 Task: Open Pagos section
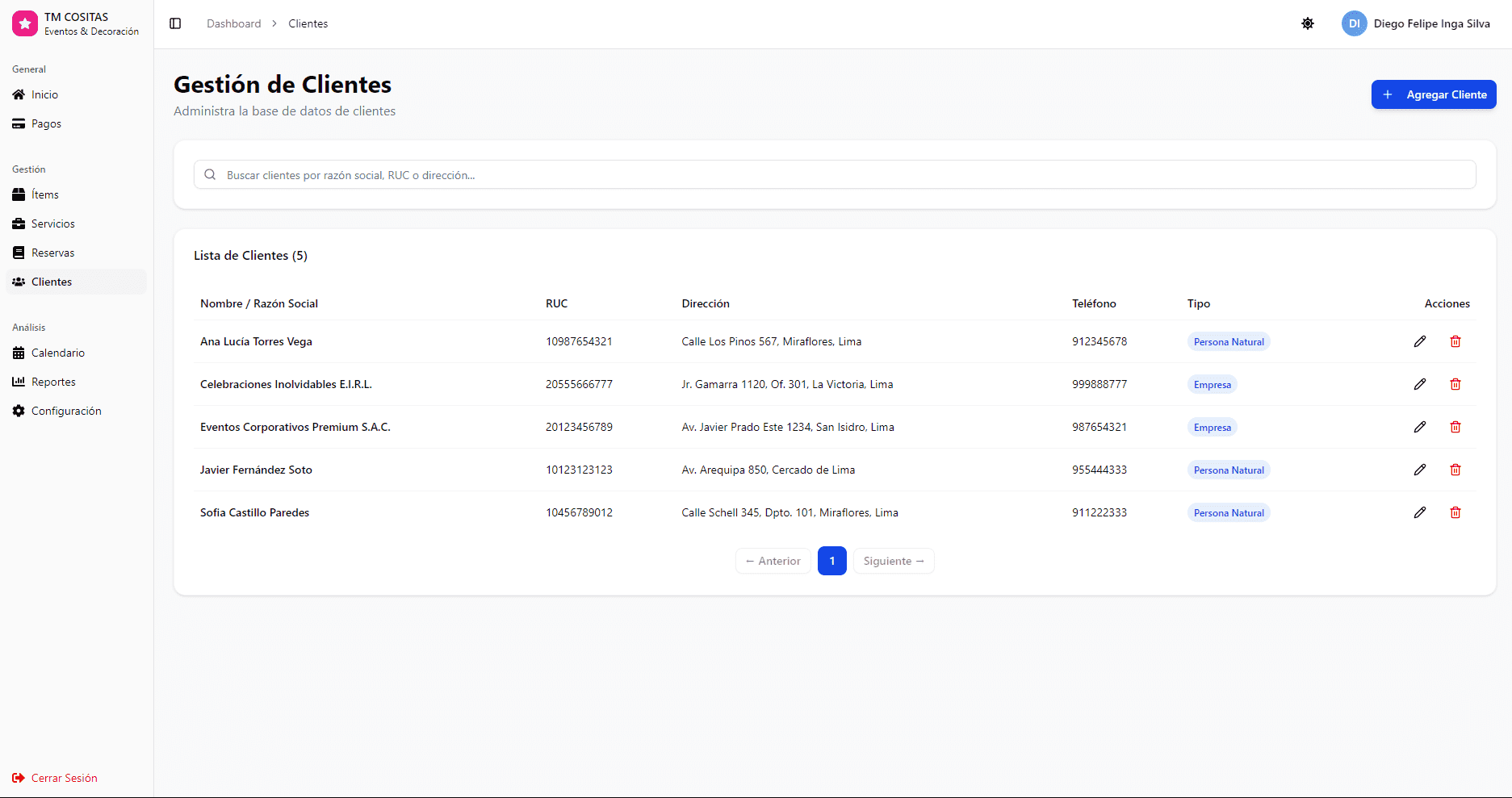coord(77,123)
